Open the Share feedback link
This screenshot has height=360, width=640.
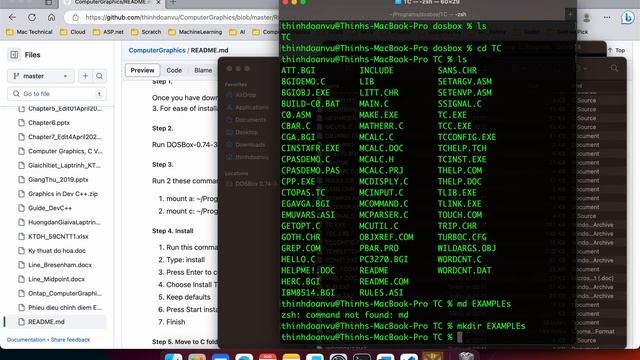(71, 340)
